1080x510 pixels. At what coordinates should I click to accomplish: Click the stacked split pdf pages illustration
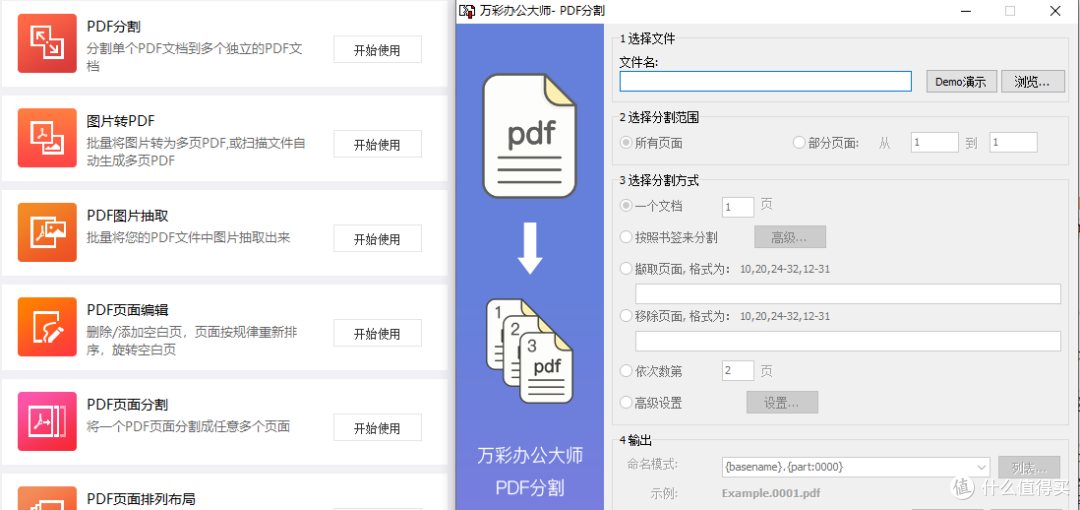pos(530,351)
